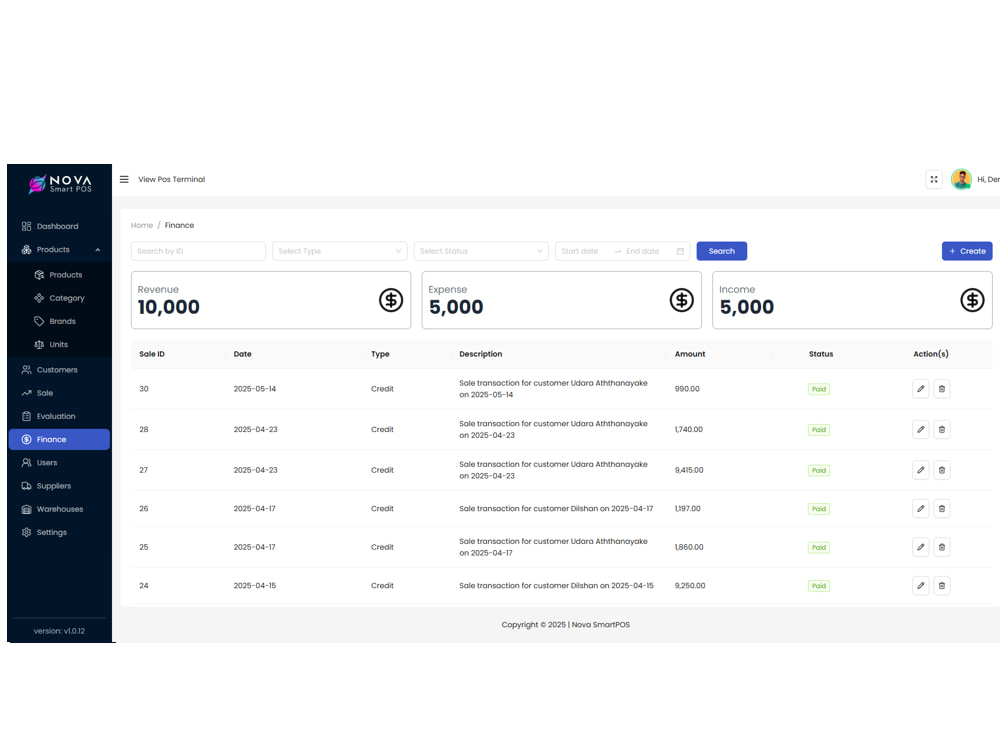
Task: Click the End date field
Action: [x=644, y=251]
